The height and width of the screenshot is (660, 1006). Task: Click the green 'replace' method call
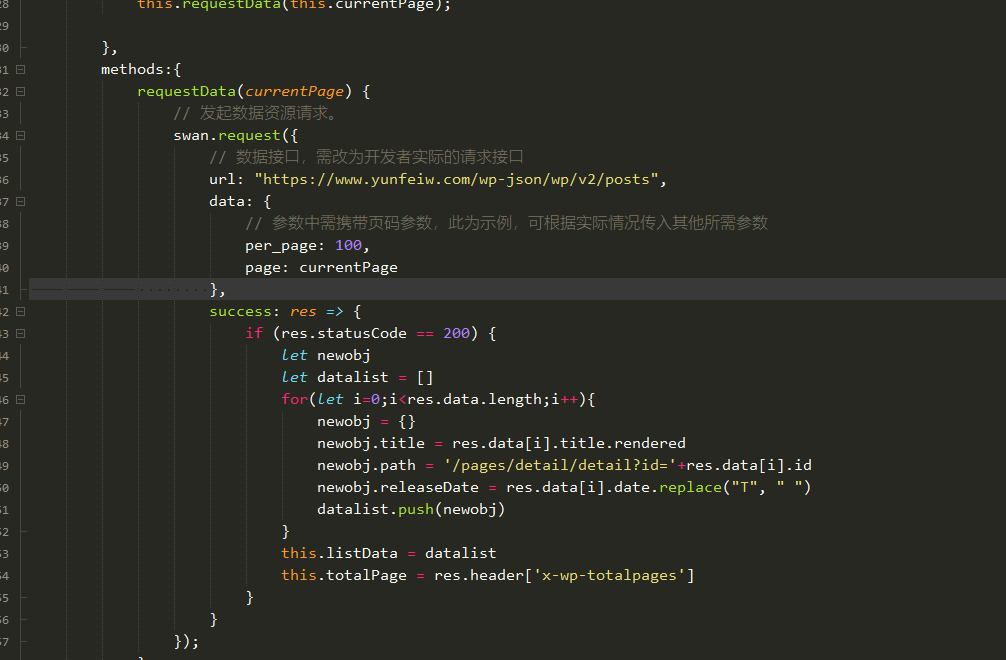click(690, 487)
